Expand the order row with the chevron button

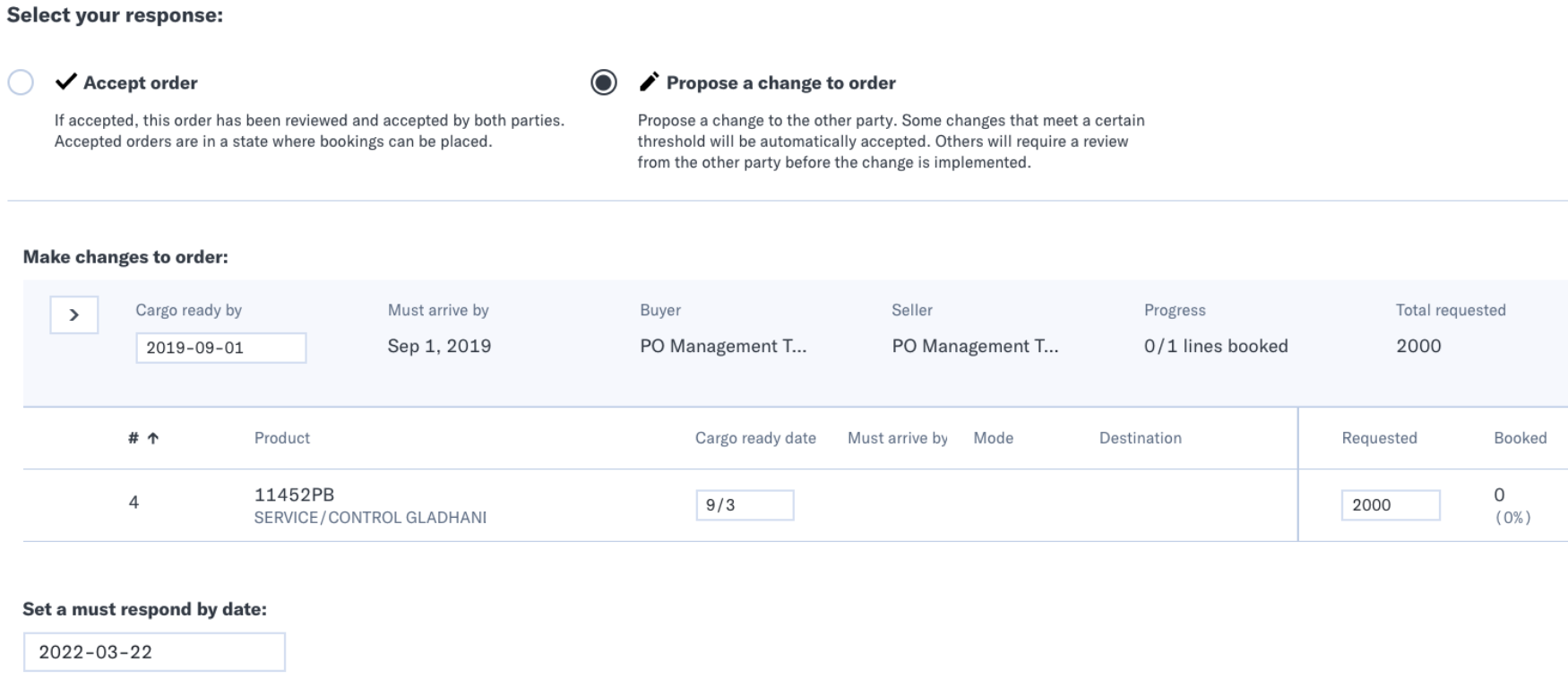pos(74,314)
